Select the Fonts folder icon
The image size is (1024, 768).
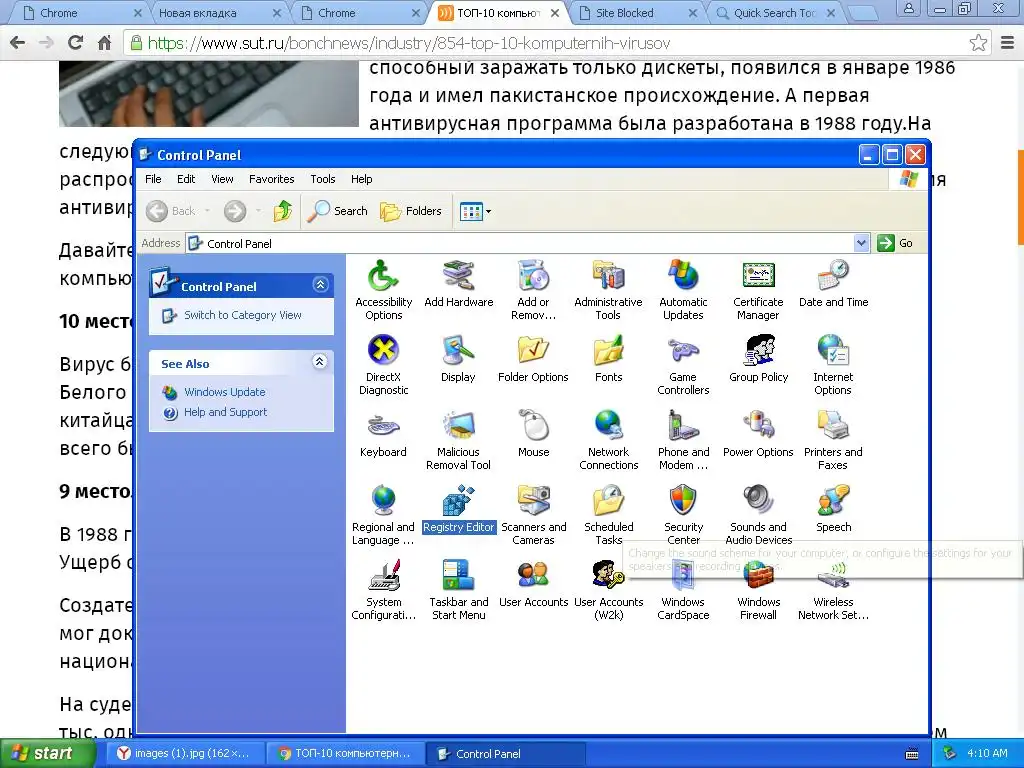click(608, 351)
